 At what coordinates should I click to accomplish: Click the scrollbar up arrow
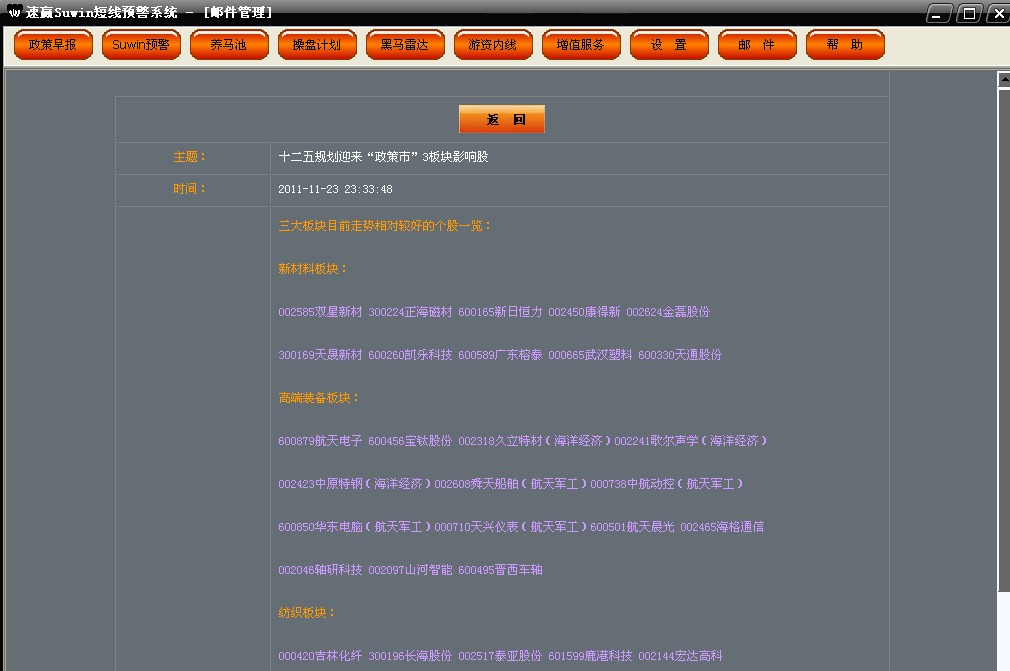click(1004, 80)
